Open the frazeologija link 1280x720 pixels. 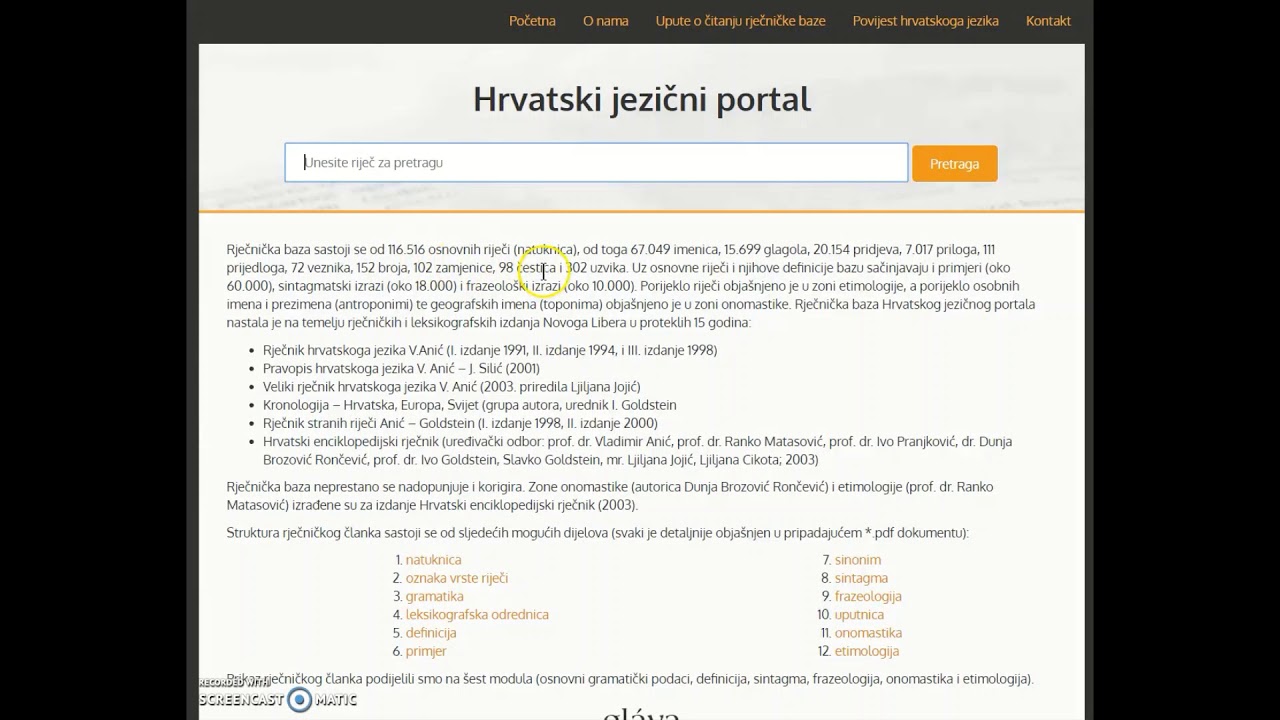(868, 596)
